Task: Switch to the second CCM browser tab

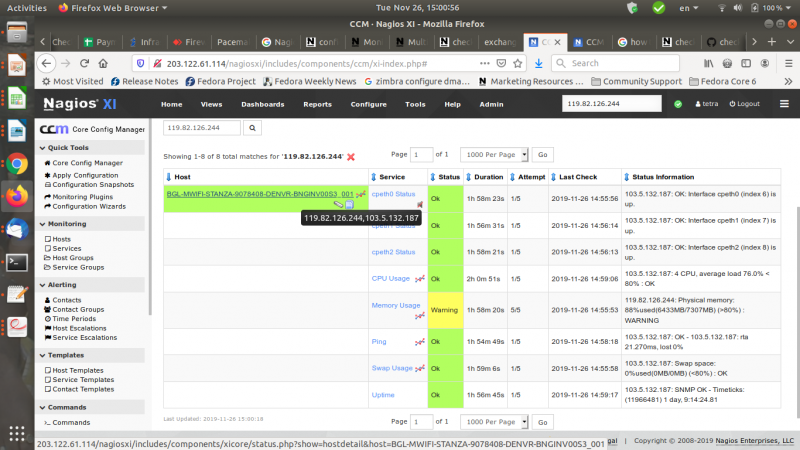Action: pyautogui.click(x=588, y=42)
